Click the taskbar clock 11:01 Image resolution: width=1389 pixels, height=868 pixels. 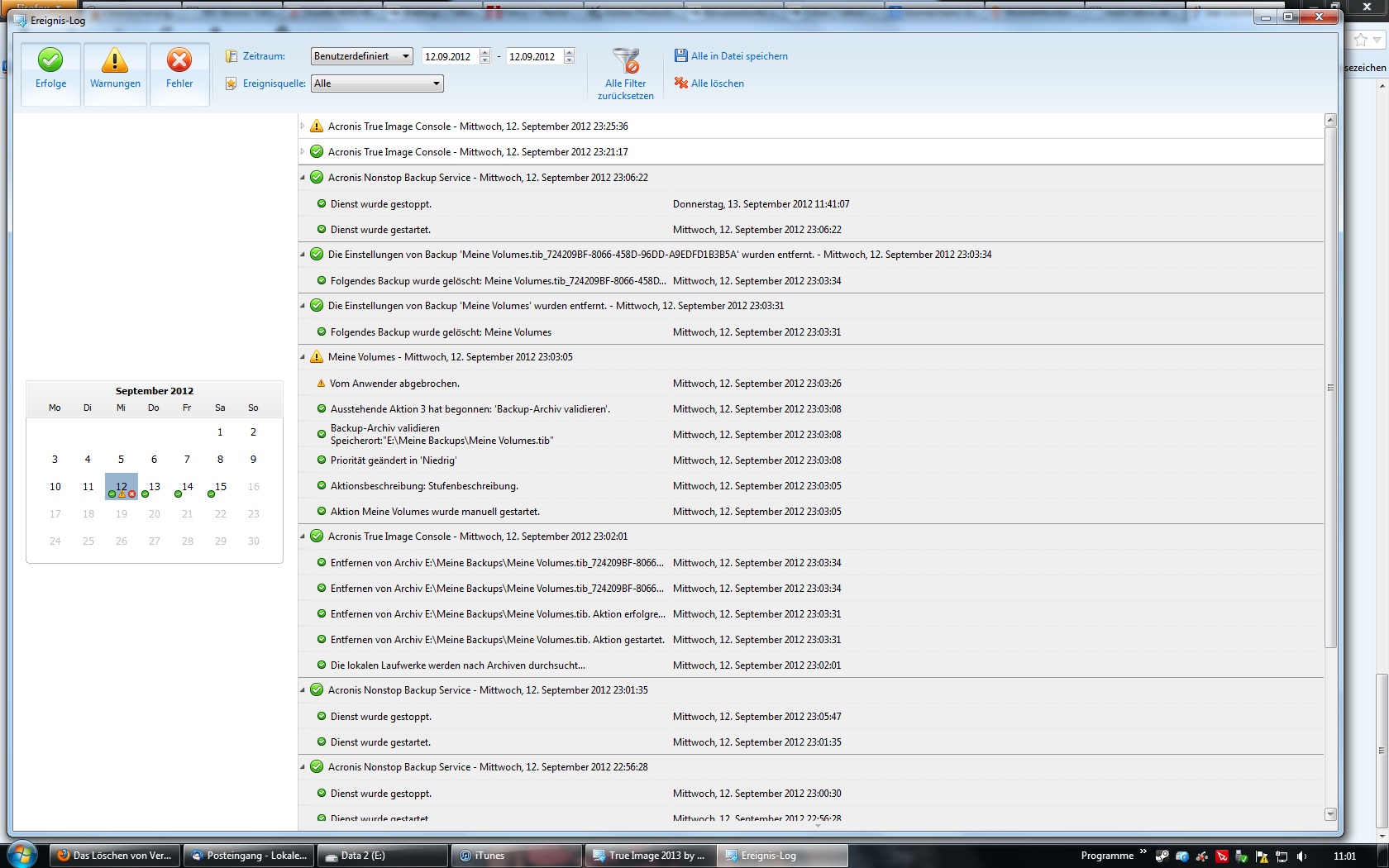1345,856
